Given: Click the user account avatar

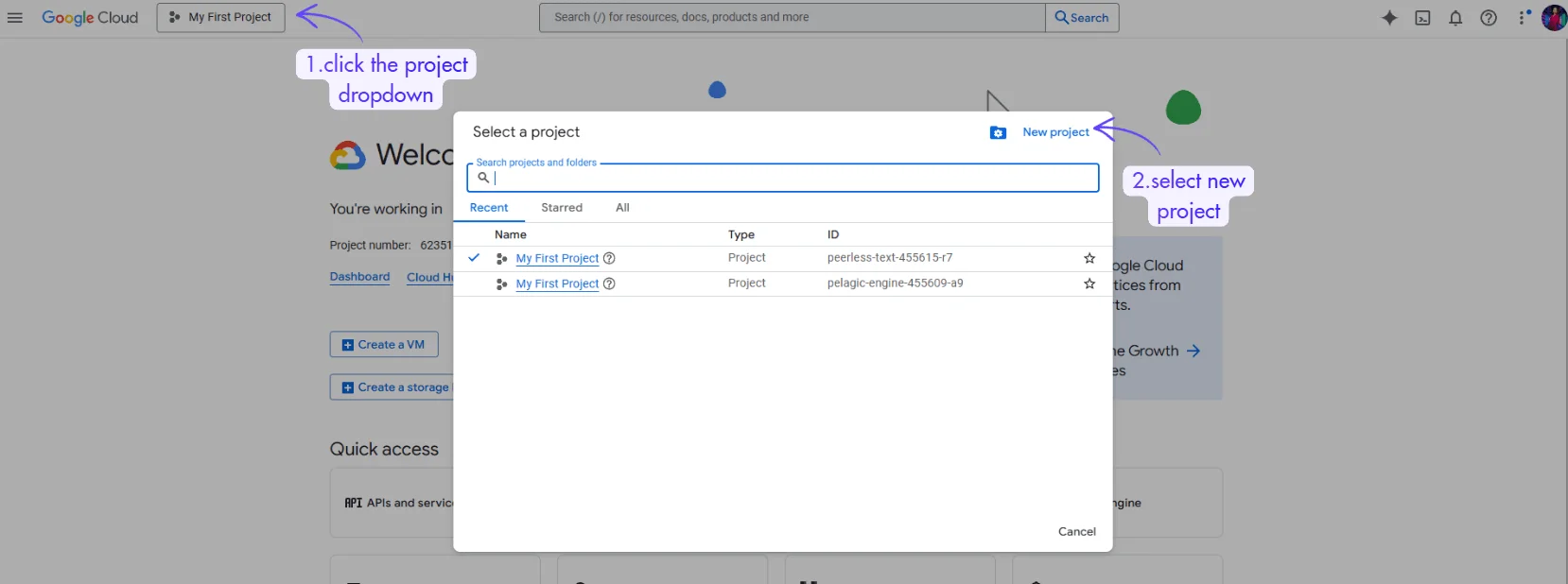Looking at the screenshot, I should pos(1554,17).
